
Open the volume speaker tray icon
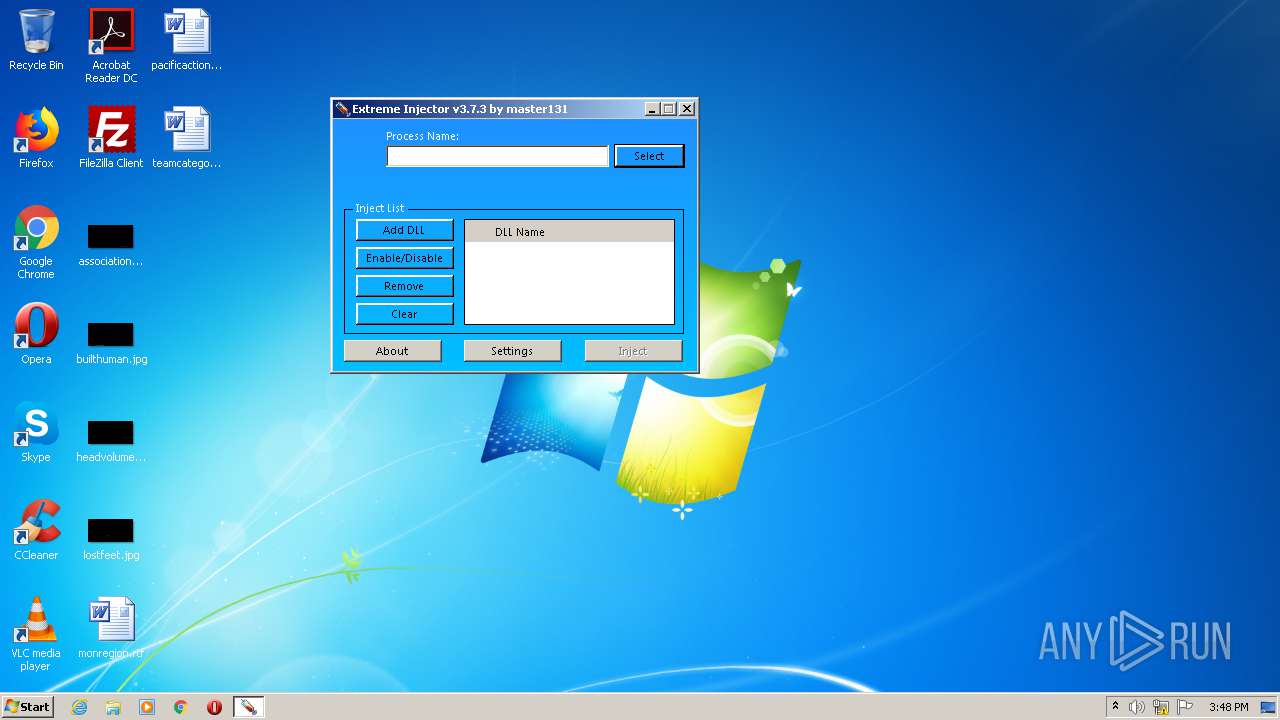click(x=1137, y=707)
